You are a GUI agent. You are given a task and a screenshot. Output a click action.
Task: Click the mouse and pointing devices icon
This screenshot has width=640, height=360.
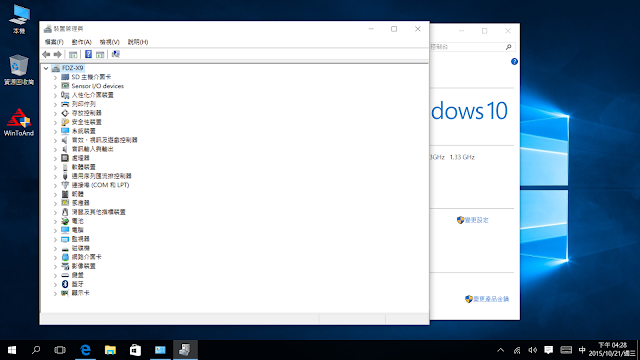pyautogui.click(x=65, y=212)
